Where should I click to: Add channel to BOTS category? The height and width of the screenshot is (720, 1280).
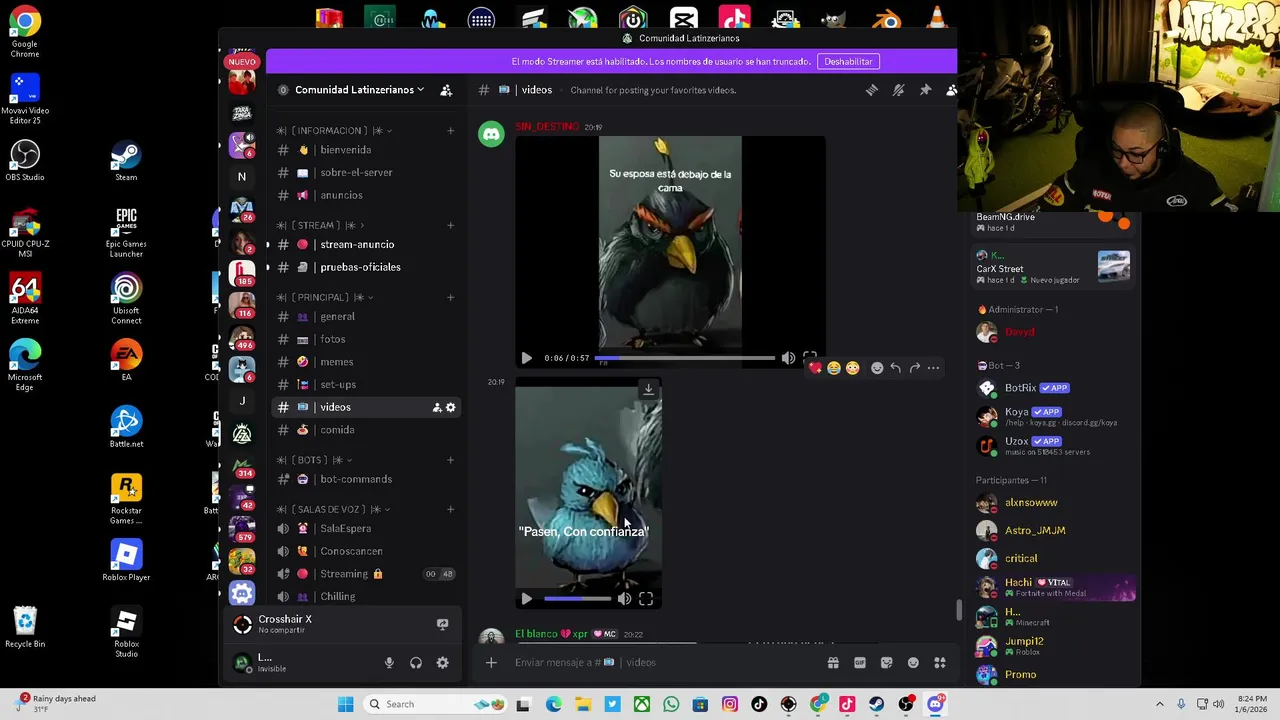click(x=450, y=460)
